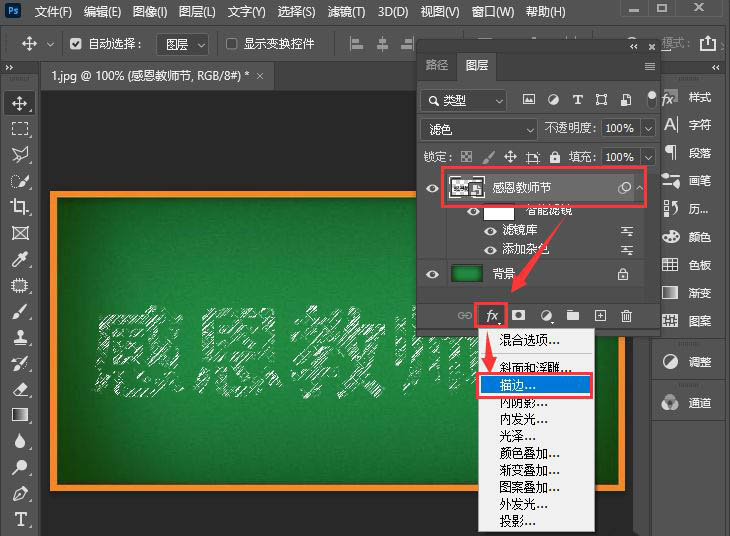Click the fx layer style button
The height and width of the screenshot is (536, 730).
[x=492, y=316]
